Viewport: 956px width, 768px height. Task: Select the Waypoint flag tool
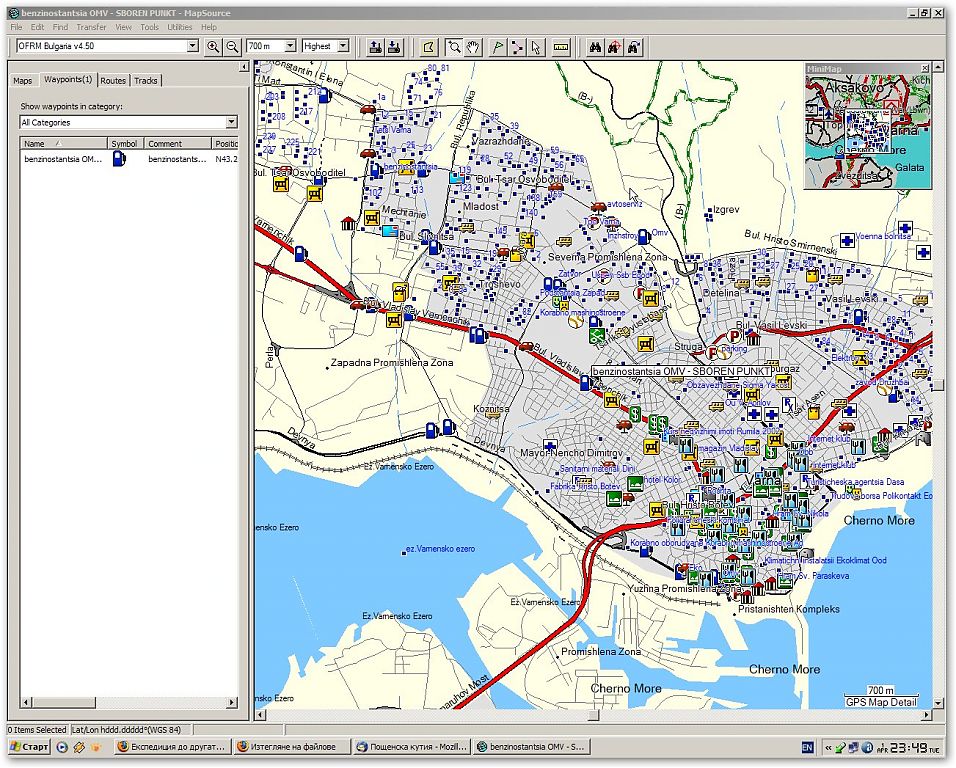[498, 46]
